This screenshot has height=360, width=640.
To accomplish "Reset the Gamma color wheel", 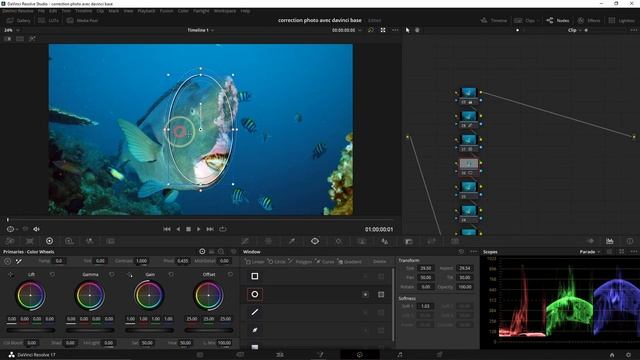I will (112, 275).
